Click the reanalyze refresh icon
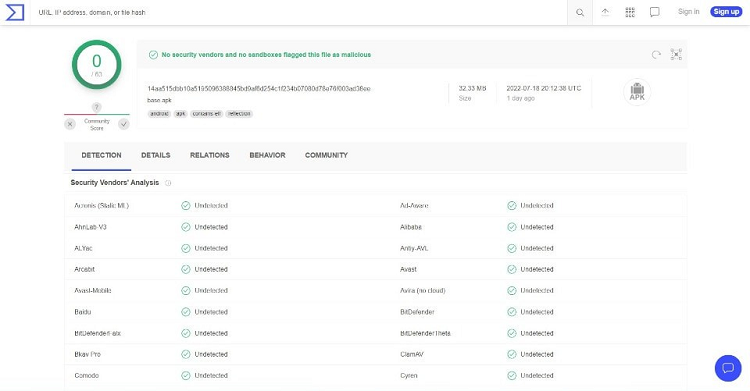 (656, 55)
